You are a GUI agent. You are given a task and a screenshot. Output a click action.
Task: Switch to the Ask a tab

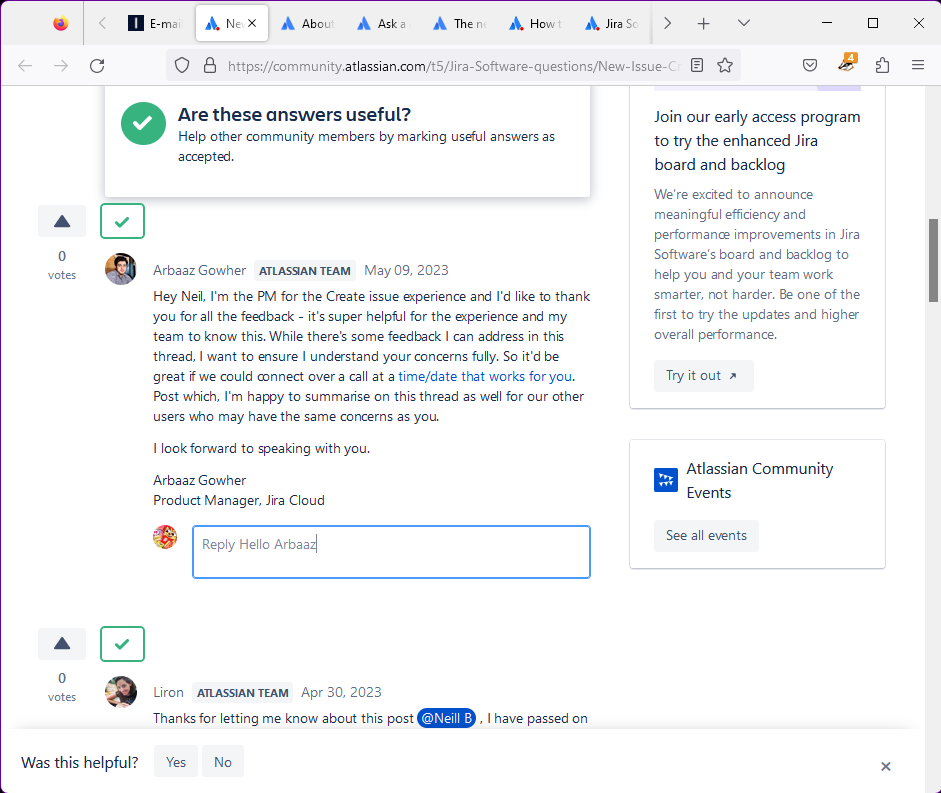[383, 23]
